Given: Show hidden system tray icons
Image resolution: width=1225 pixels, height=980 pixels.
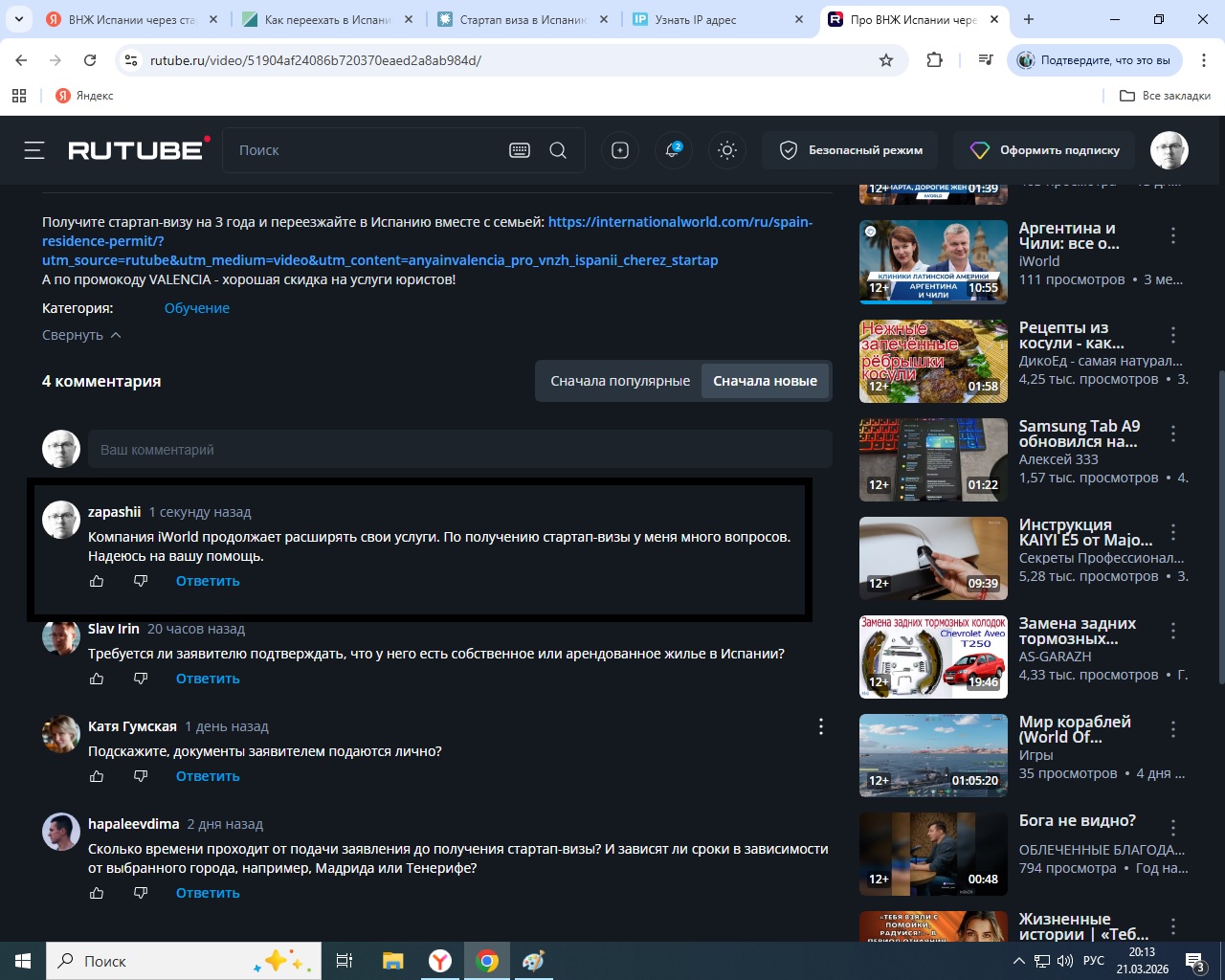Looking at the screenshot, I should pyautogui.click(x=1018, y=961).
